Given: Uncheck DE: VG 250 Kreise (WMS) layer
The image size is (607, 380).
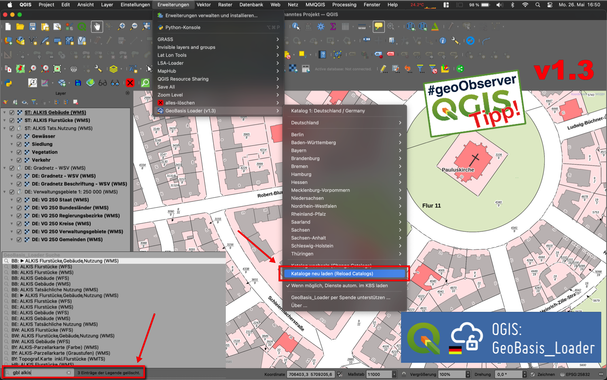Looking at the screenshot, I should pyautogui.click(x=19, y=224).
